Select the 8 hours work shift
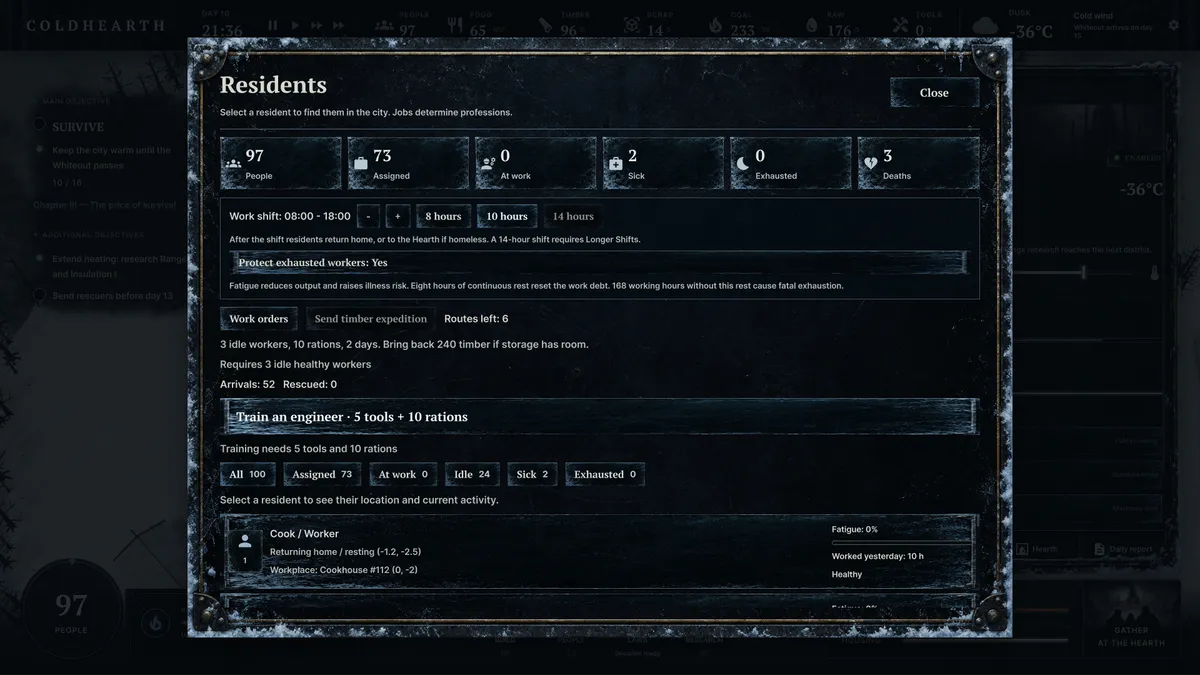1200x675 pixels. [x=443, y=216]
